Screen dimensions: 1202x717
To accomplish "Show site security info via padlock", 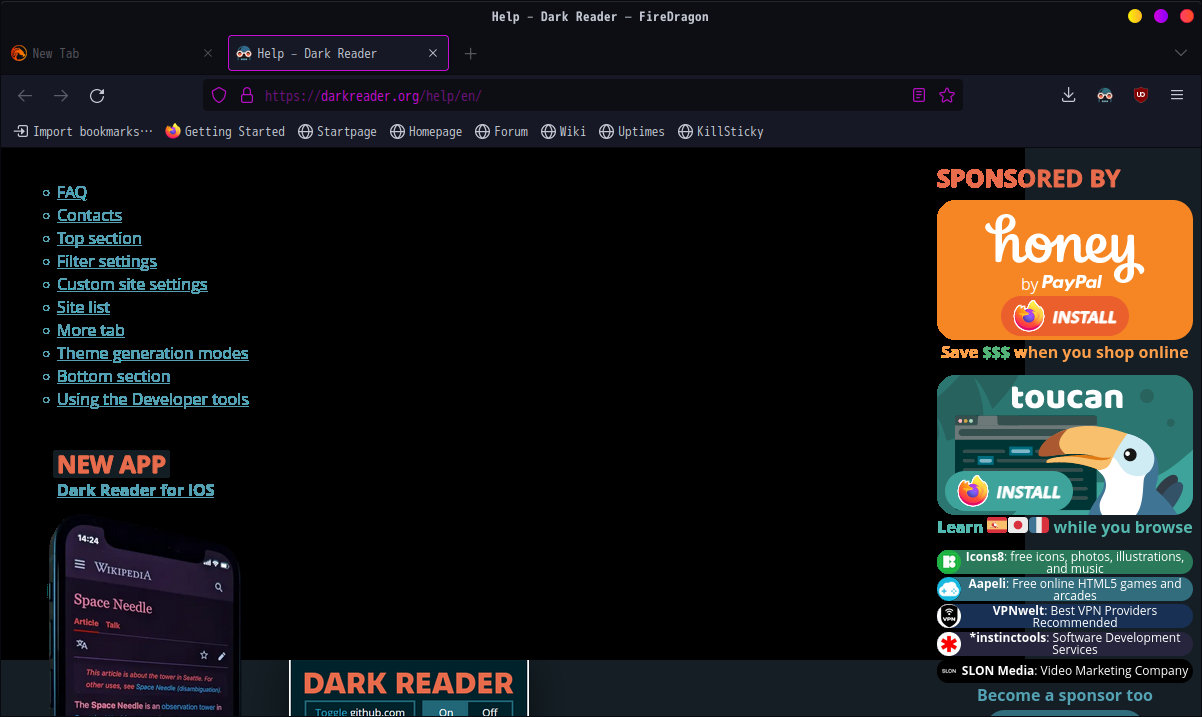I will click(x=246, y=96).
